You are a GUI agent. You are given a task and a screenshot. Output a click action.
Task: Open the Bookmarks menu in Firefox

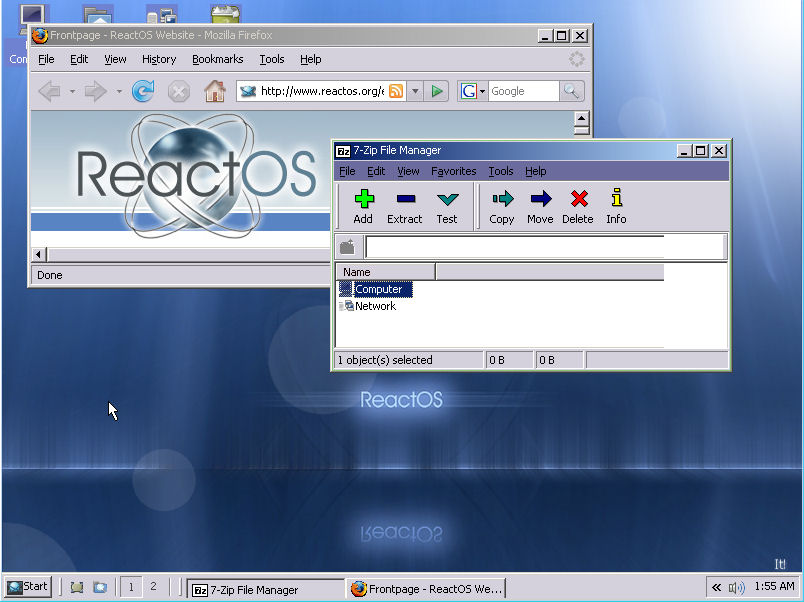coord(216,59)
